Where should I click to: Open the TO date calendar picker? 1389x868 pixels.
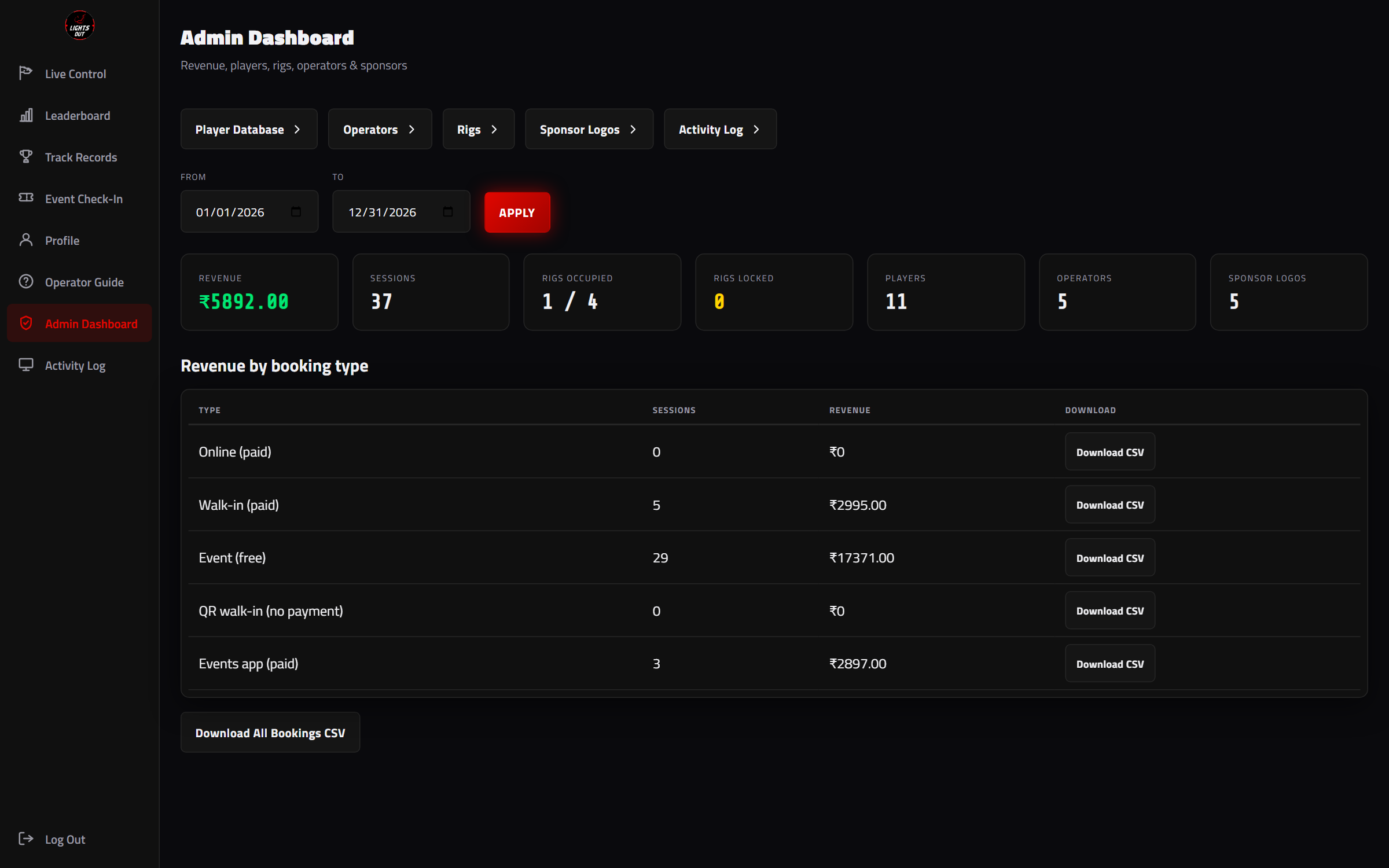448,212
